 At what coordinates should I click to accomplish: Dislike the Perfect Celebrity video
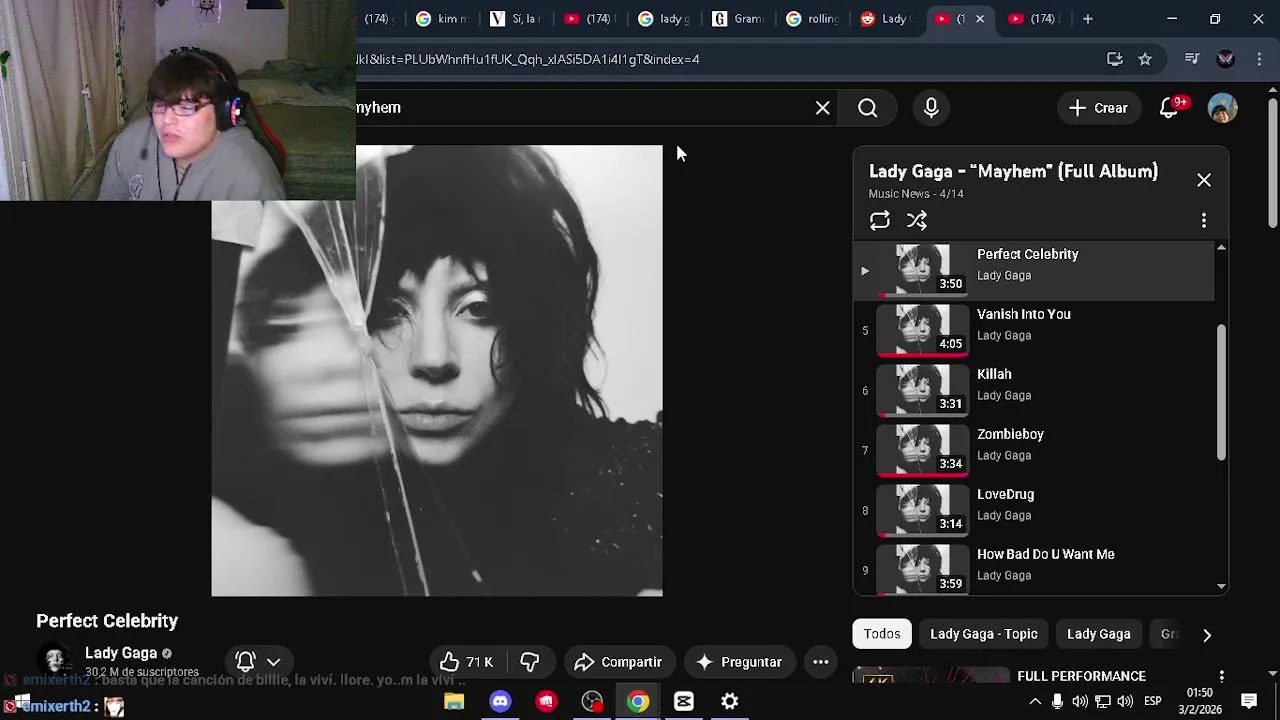click(530, 662)
